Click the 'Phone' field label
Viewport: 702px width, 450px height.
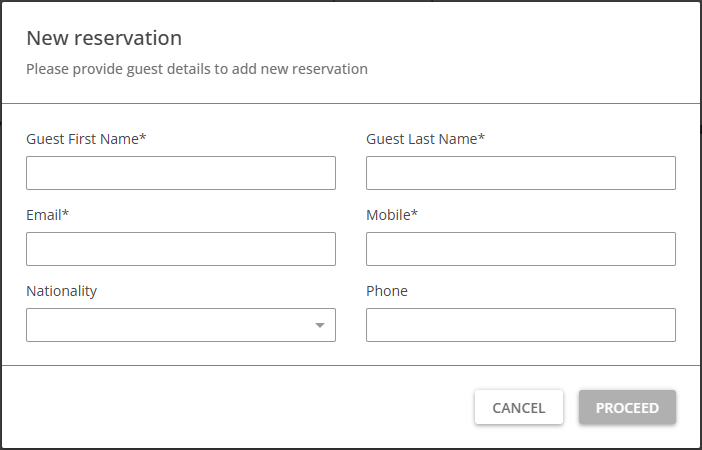coord(387,291)
